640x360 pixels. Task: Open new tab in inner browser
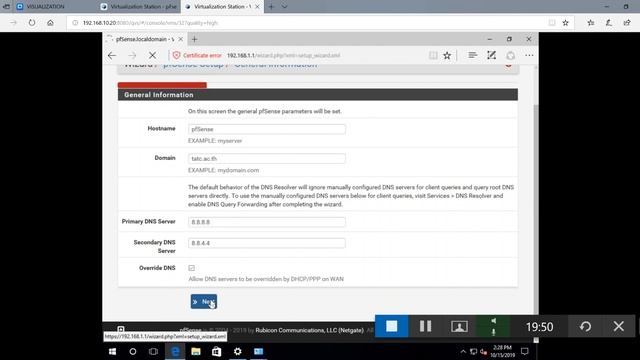point(194,39)
